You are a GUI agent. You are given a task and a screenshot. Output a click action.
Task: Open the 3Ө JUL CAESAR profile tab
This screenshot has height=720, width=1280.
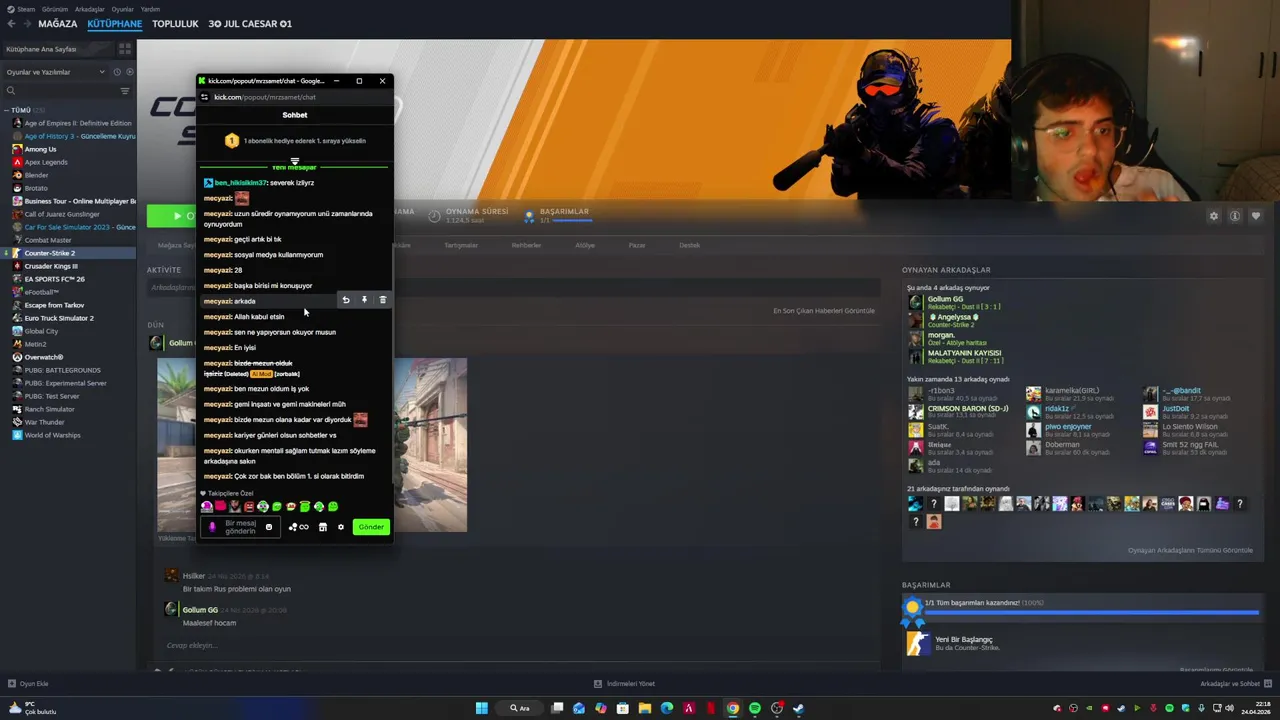tap(250, 23)
